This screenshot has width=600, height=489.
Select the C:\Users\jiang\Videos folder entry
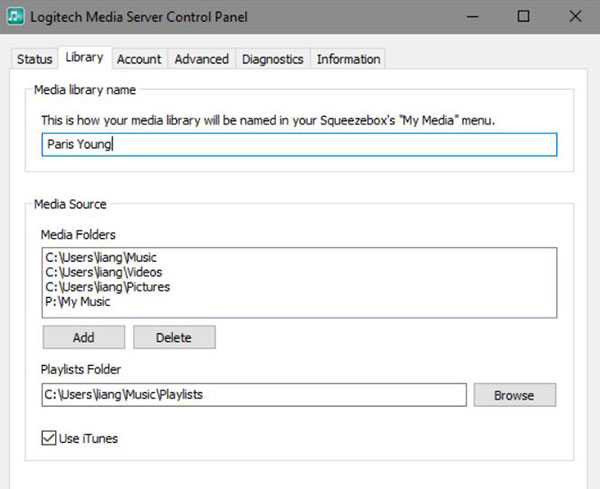point(104,272)
